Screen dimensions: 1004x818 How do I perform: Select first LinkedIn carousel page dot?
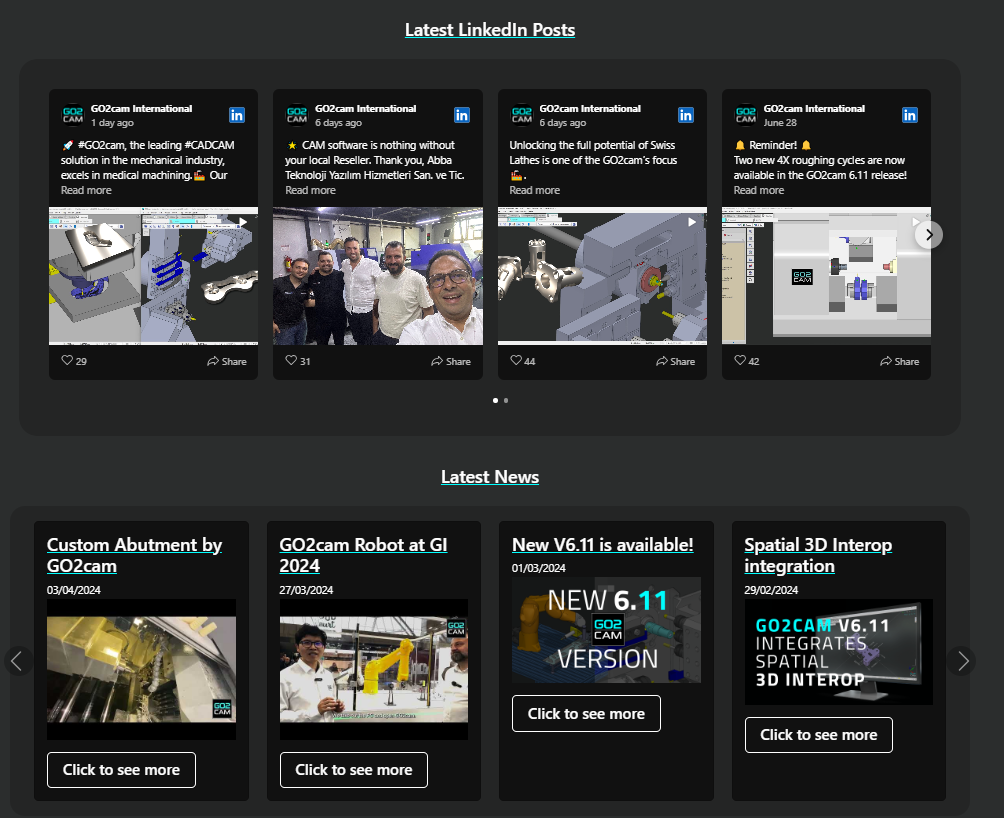click(496, 400)
